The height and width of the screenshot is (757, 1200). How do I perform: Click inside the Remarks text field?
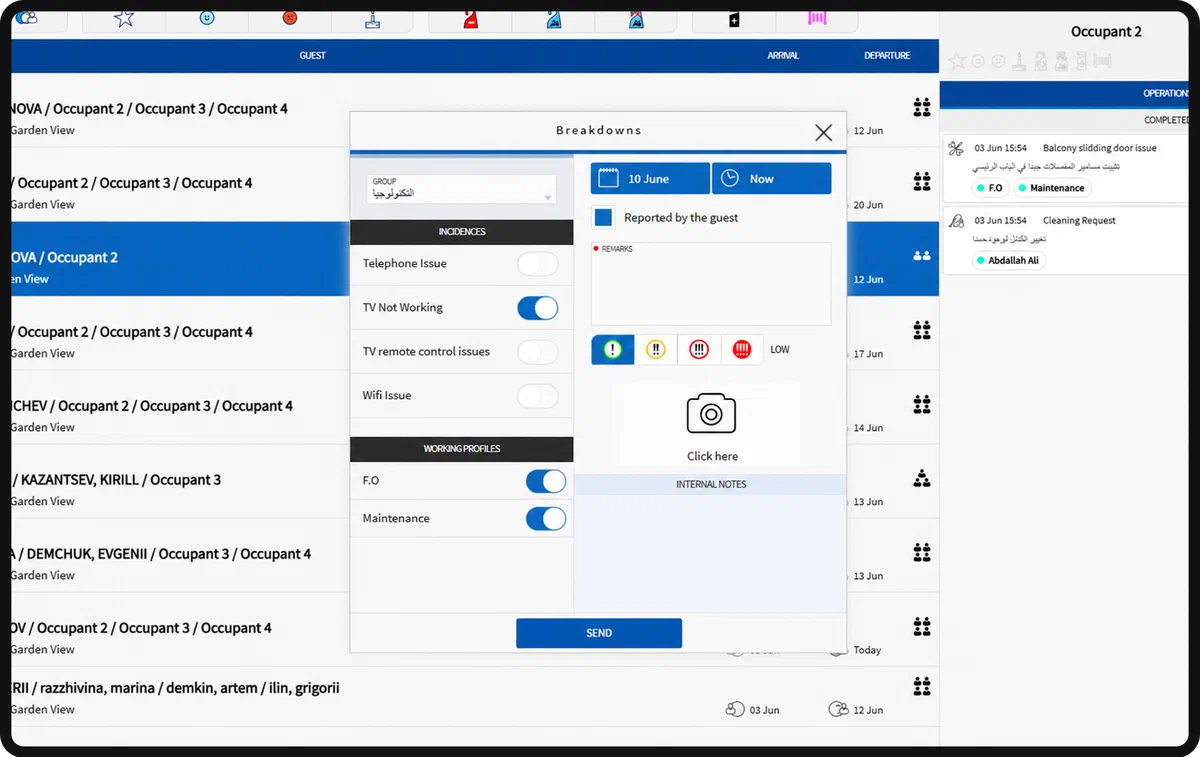point(711,284)
